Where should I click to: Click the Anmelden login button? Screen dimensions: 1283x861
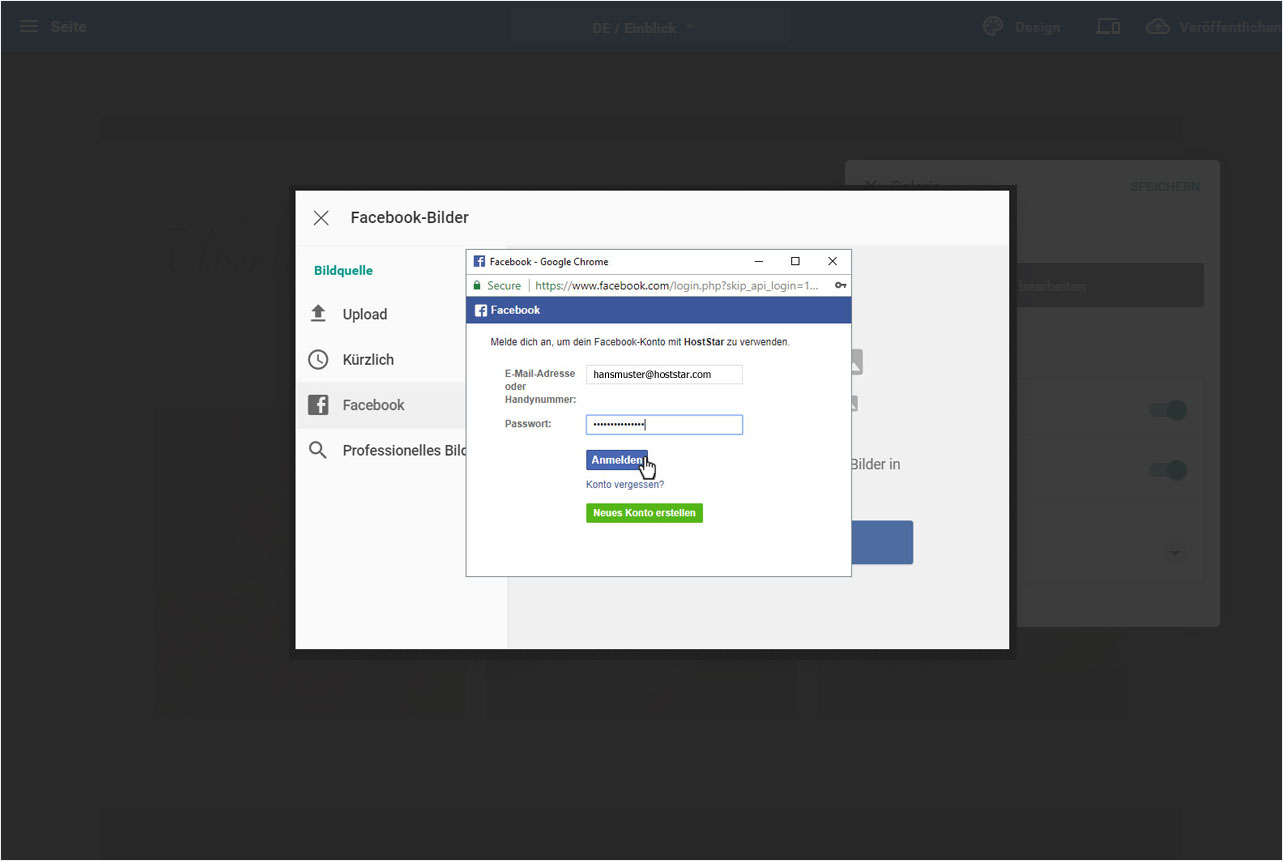click(617, 460)
